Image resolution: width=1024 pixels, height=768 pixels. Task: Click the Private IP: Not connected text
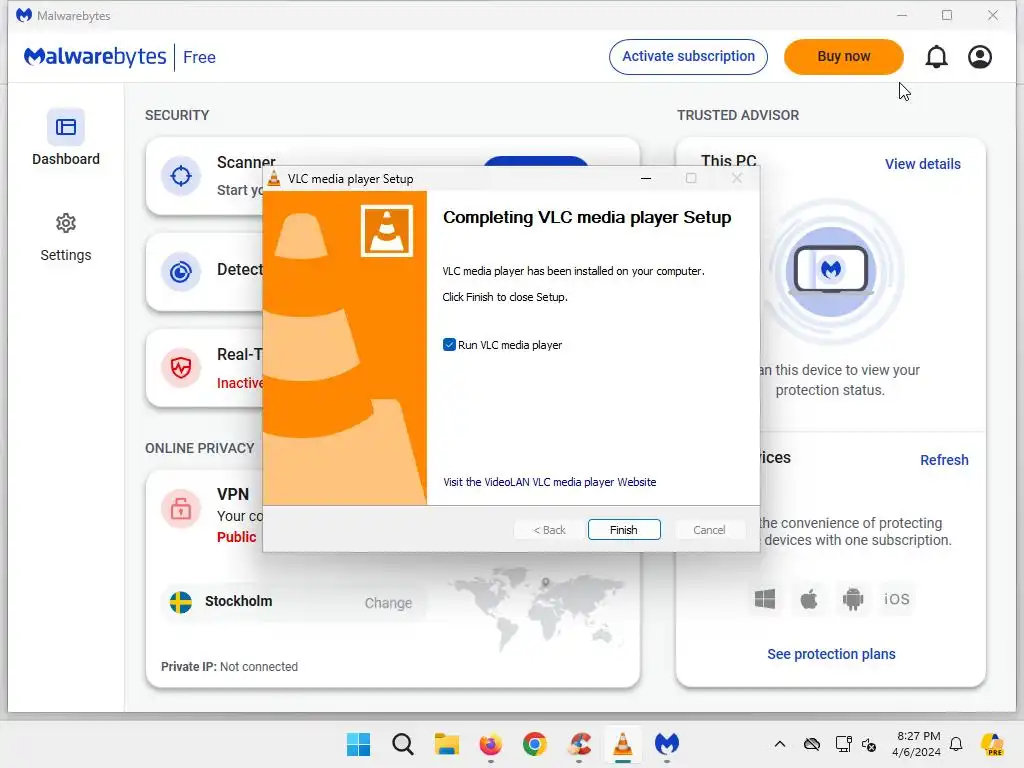pos(229,667)
